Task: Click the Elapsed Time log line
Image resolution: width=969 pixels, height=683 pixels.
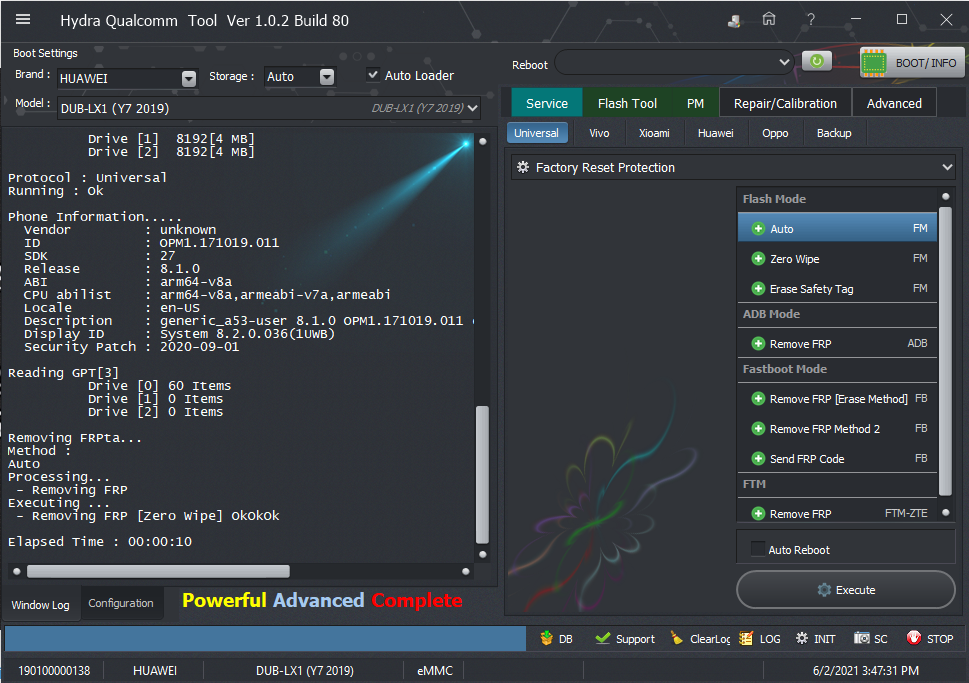Action: 100,541
